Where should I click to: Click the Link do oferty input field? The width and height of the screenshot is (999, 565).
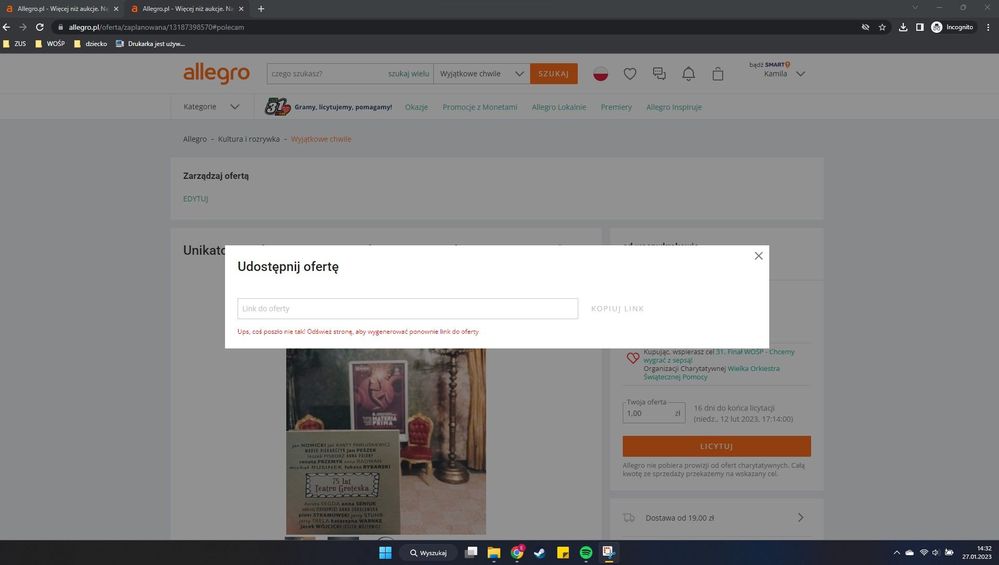coord(408,308)
